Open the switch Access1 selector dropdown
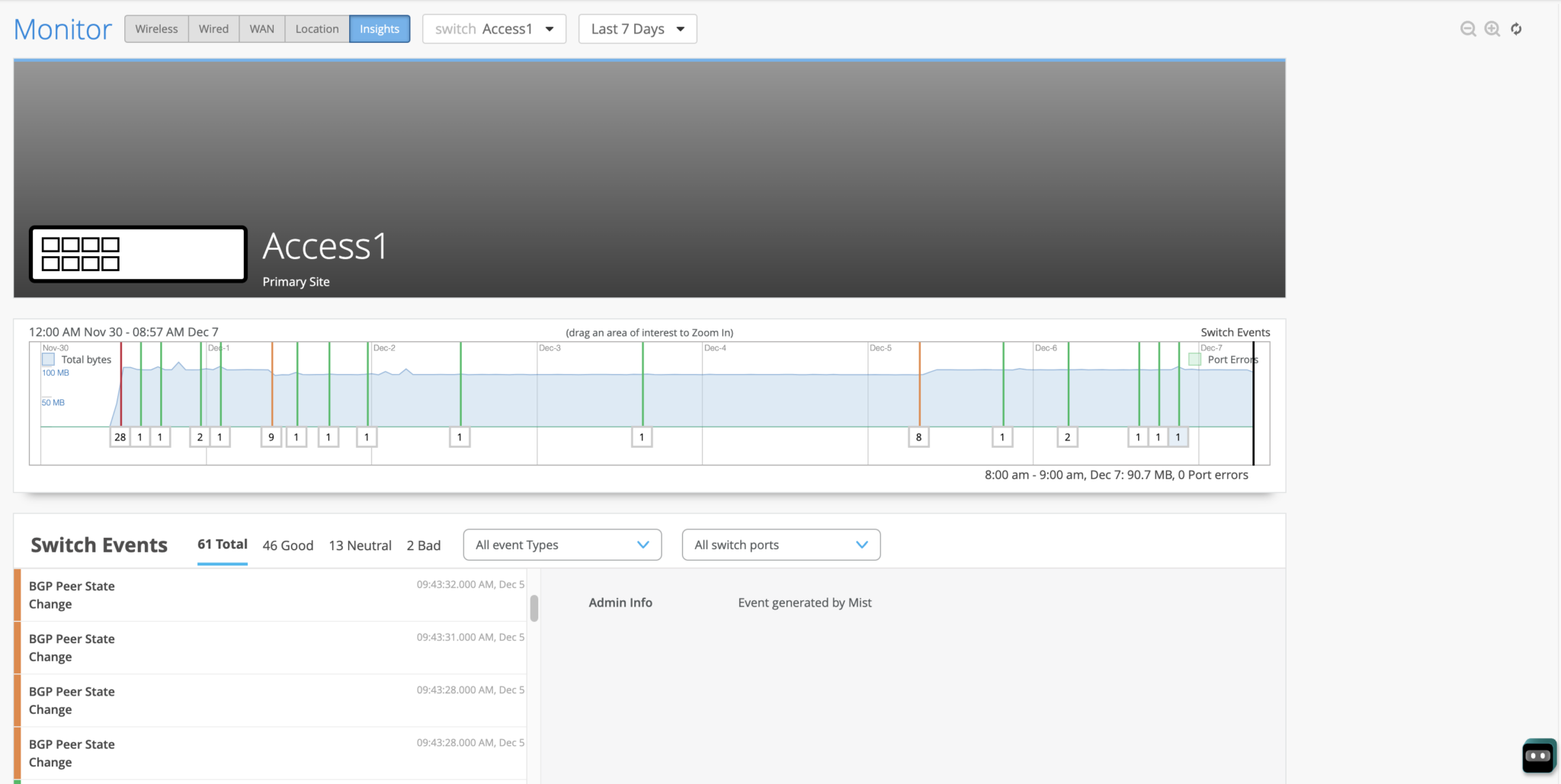Screen dimensions: 1561x784 tap(494, 29)
